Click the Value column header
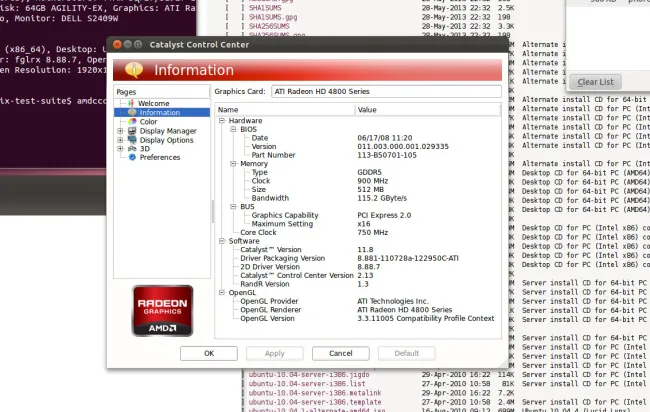650x412 pixels. click(x=366, y=110)
